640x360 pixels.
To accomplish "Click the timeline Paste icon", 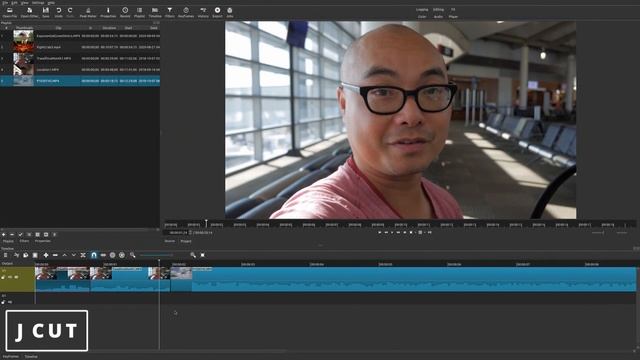I will pyautogui.click(x=35, y=255).
